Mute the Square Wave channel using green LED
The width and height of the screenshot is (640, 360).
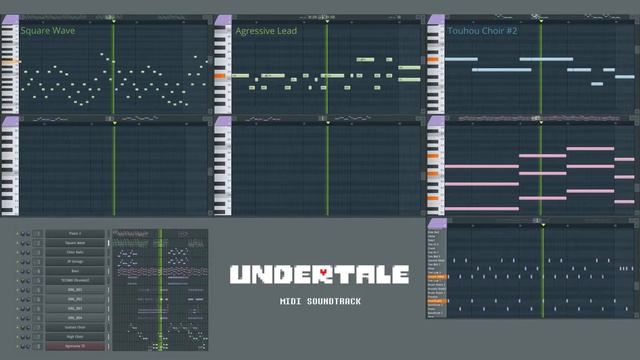pyautogui.click(x=18, y=243)
